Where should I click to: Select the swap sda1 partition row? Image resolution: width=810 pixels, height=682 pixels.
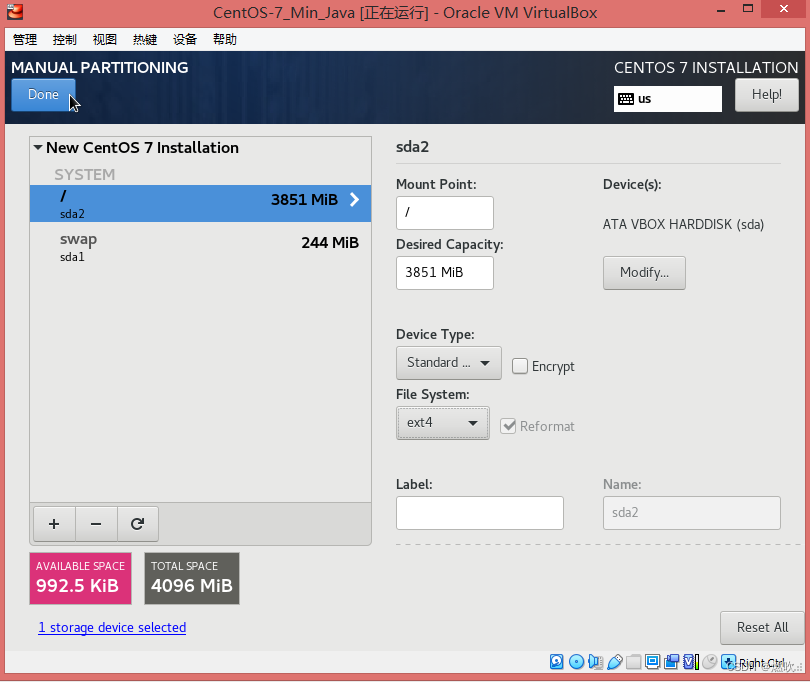(x=200, y=247)
